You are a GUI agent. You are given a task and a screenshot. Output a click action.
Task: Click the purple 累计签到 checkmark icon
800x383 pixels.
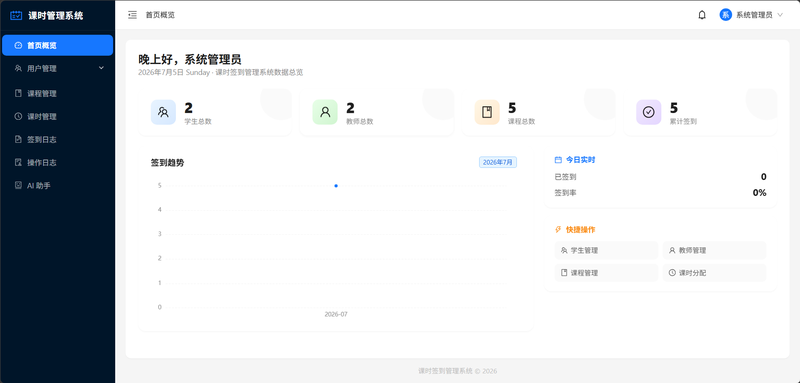click(649, 112)
